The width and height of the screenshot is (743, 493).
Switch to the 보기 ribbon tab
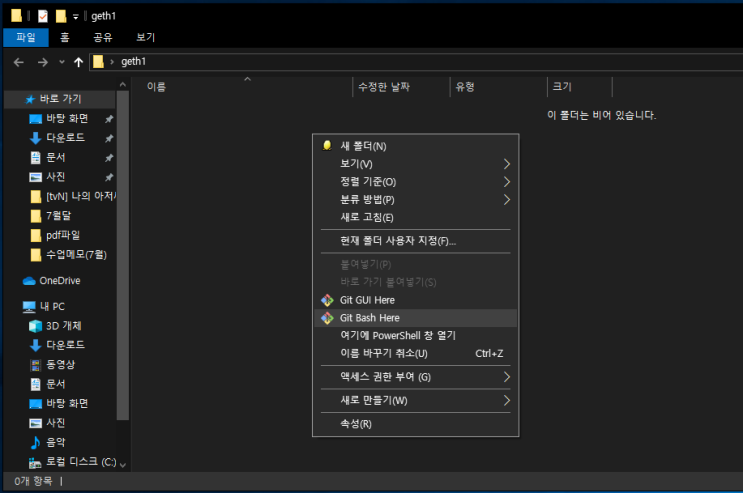[145, 37]
